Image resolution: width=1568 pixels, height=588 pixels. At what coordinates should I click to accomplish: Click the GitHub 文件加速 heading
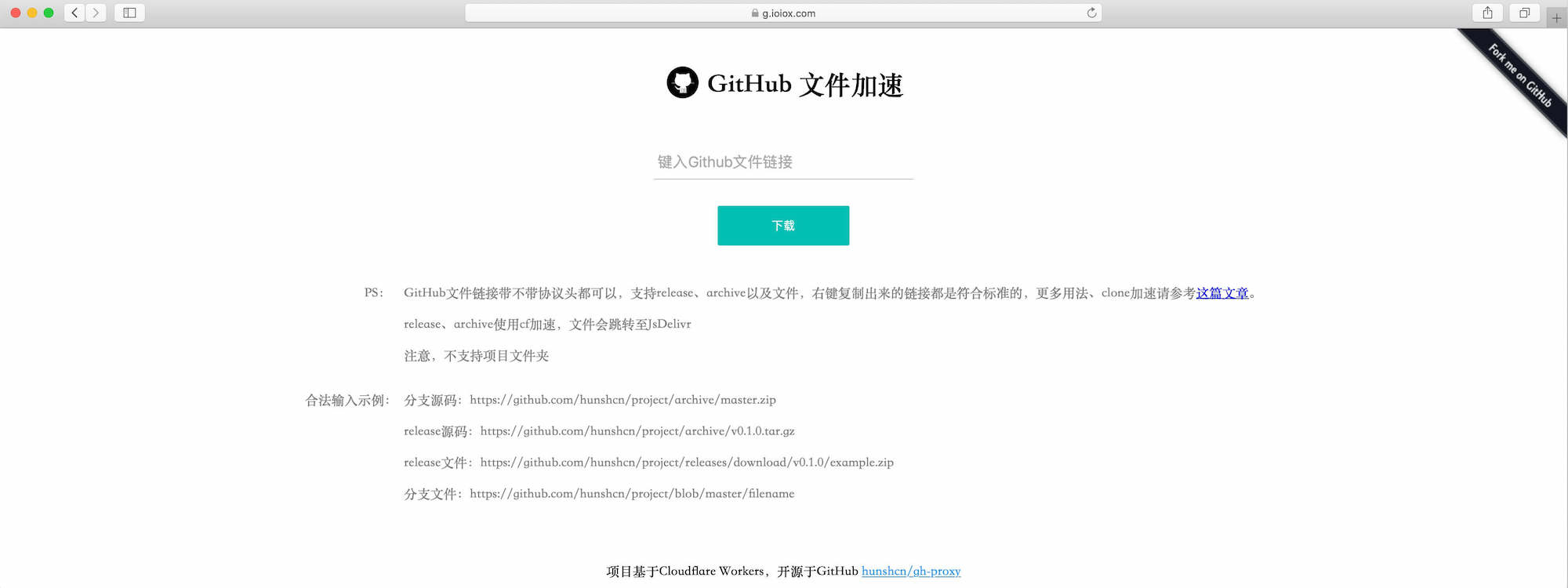point(805,84)
